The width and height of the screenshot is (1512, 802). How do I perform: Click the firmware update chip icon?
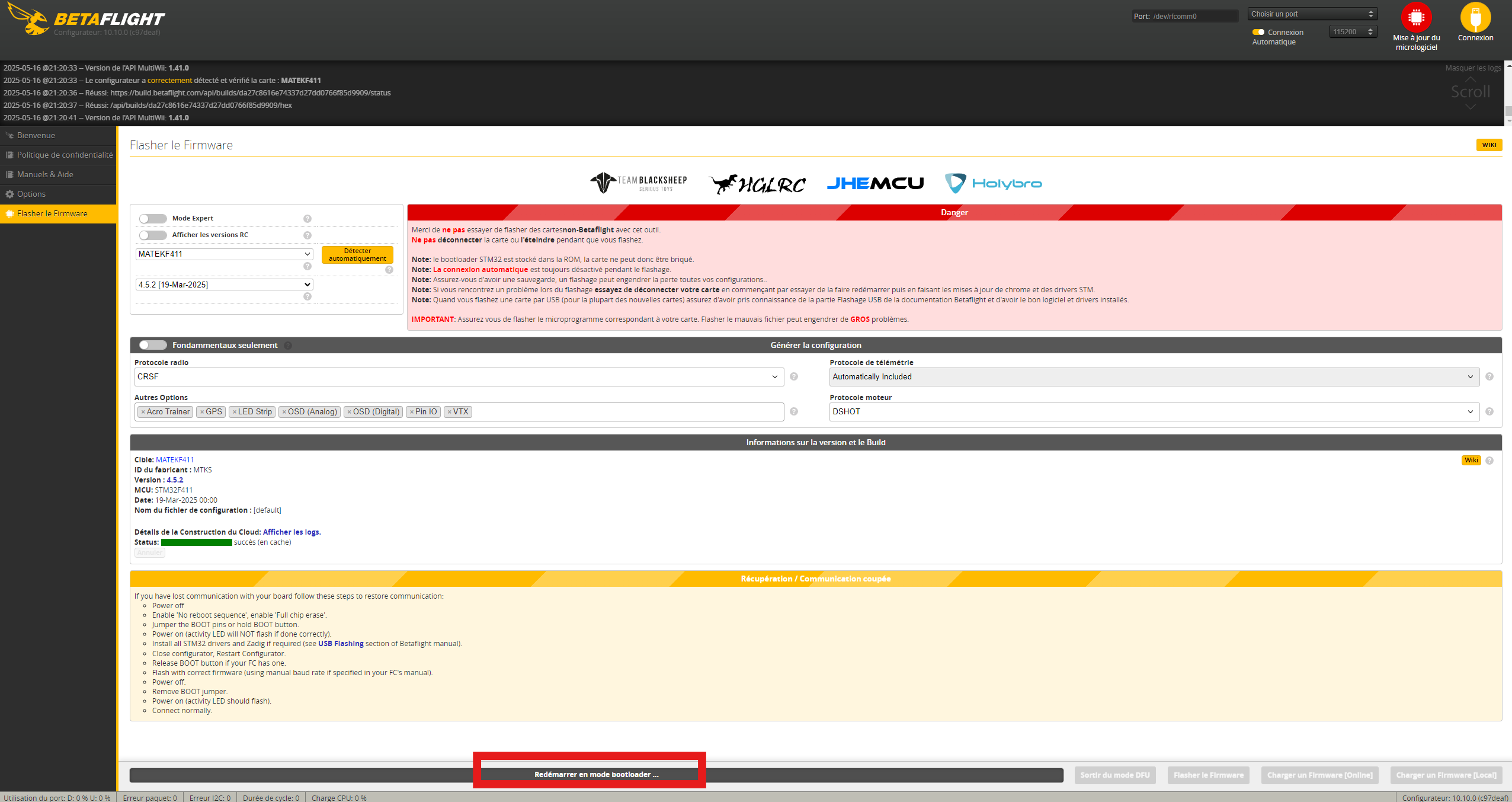(1416, 18)
